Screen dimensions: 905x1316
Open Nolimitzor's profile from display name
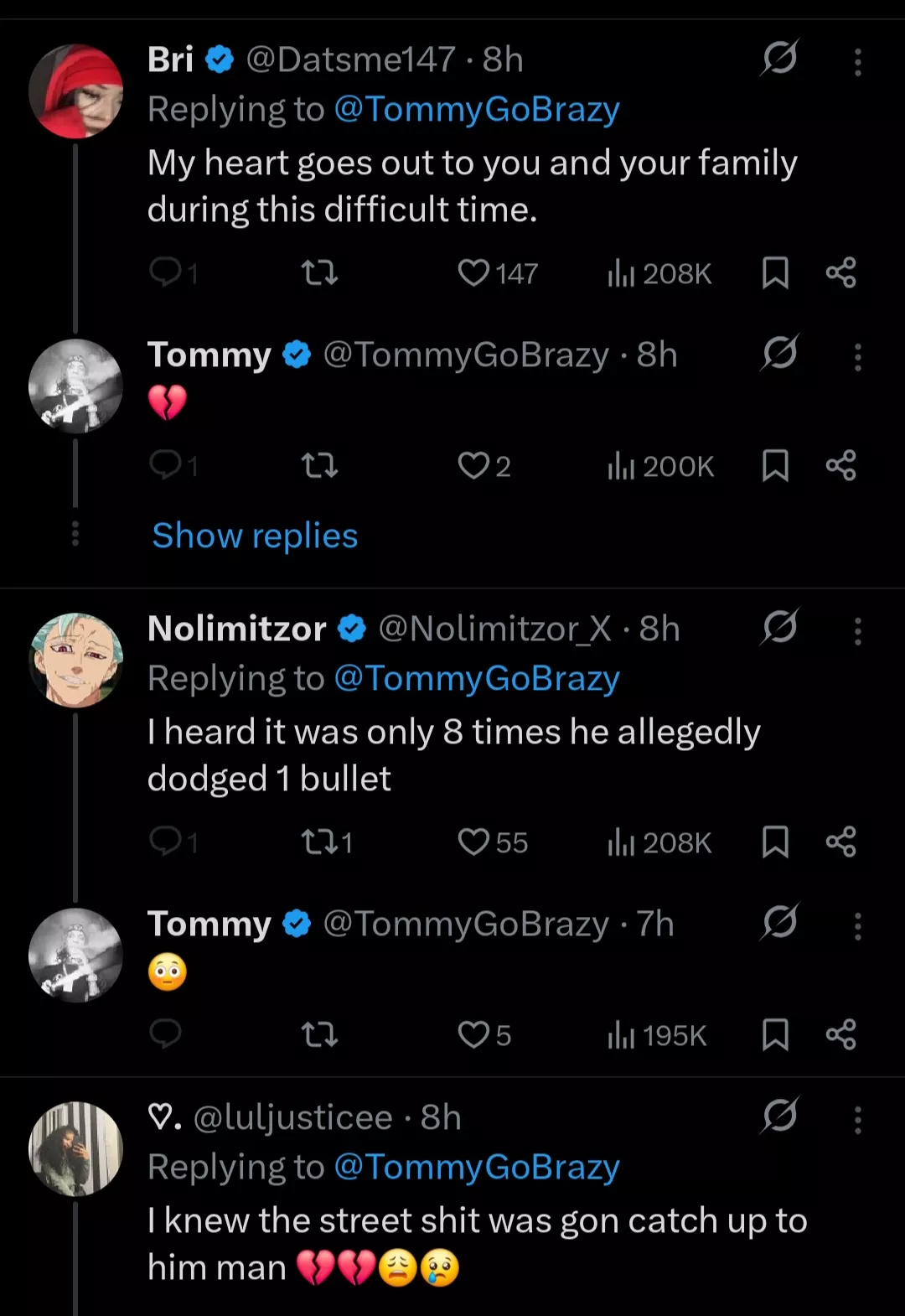tap(236, 629)
